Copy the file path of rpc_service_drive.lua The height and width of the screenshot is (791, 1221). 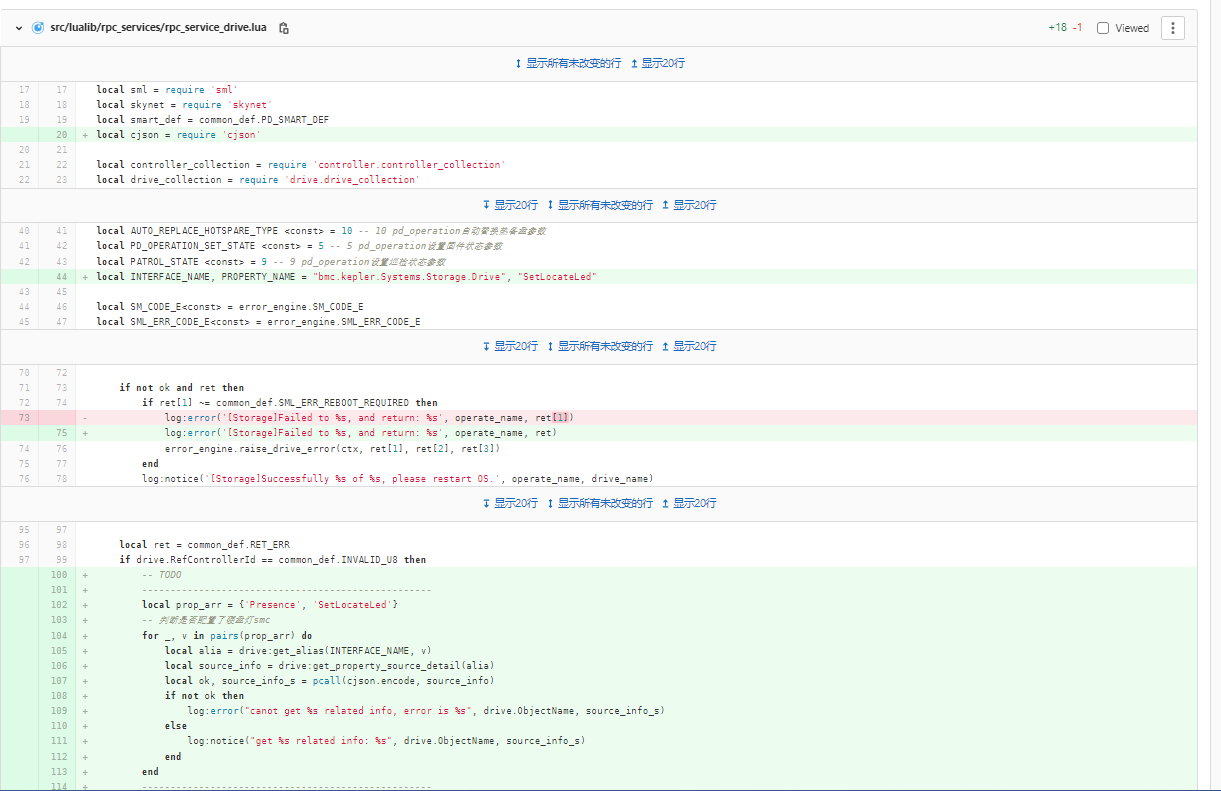[284, 28]
